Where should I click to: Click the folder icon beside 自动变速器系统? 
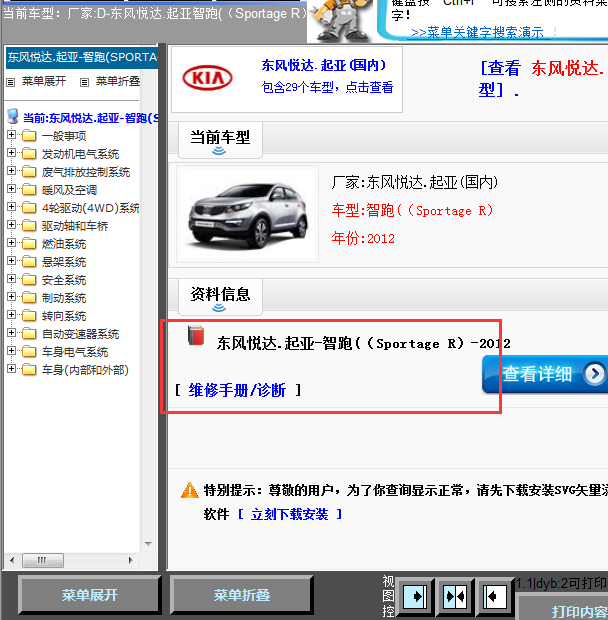tap(29, 333)
